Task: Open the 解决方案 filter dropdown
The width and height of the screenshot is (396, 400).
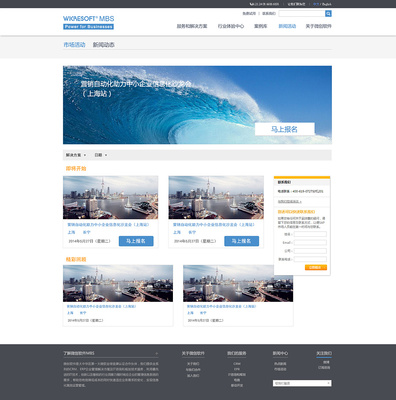Action: pyautogui.click(x=76, y=155)
